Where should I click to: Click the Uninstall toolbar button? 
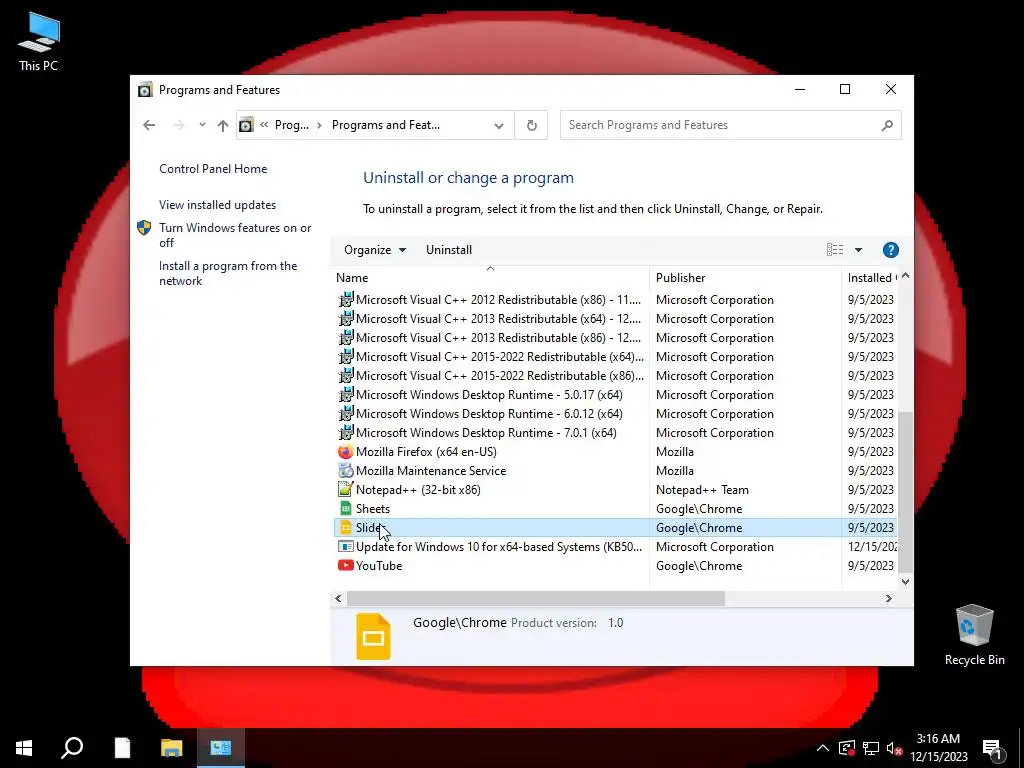pos(449,249)
